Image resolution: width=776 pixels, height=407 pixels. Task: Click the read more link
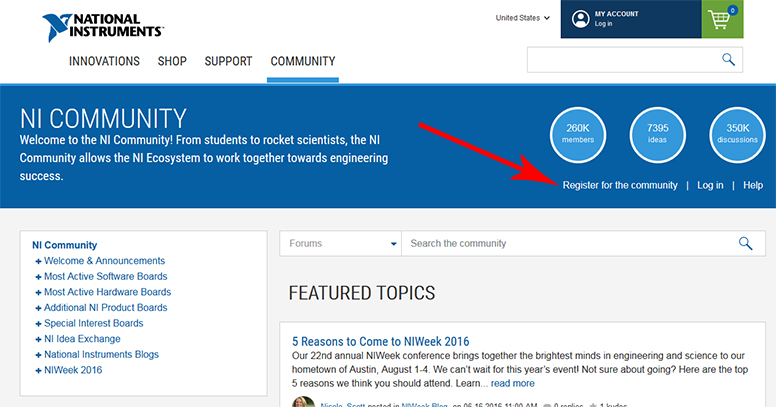click(513, 383)
